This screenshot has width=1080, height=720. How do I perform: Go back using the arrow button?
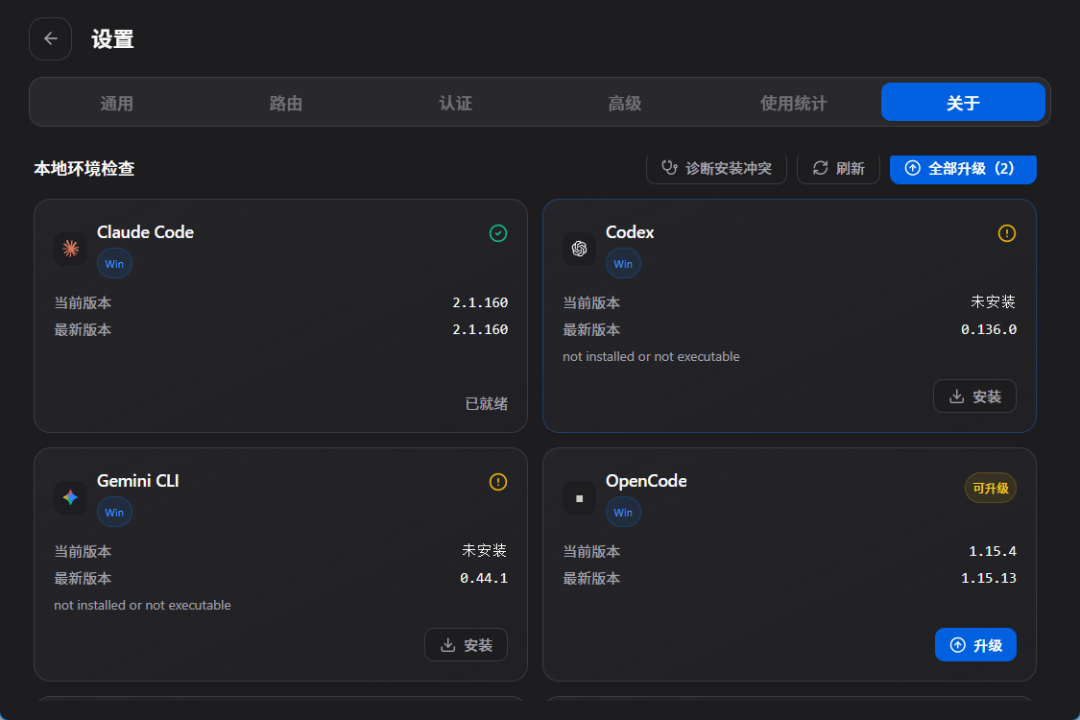[50, 39]
